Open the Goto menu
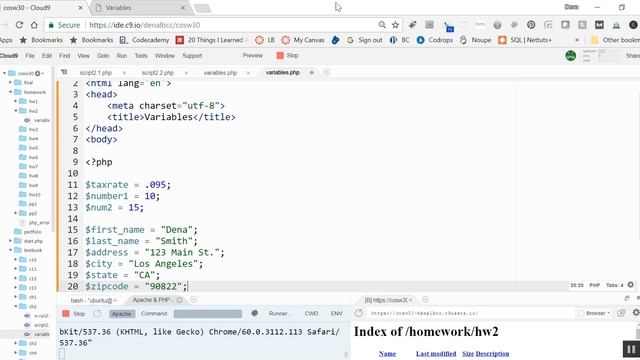640x360 pixels. pos(103,56)
